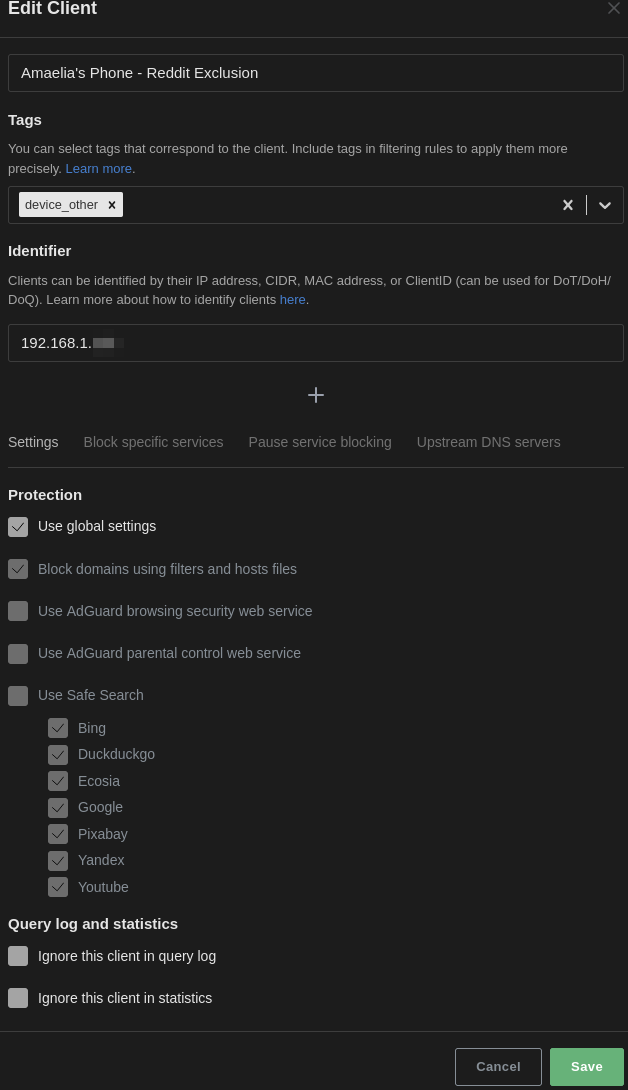Follow the 'here' link about identifying clients
This screenshot has width=628, height=1090.
click(292, 300)
